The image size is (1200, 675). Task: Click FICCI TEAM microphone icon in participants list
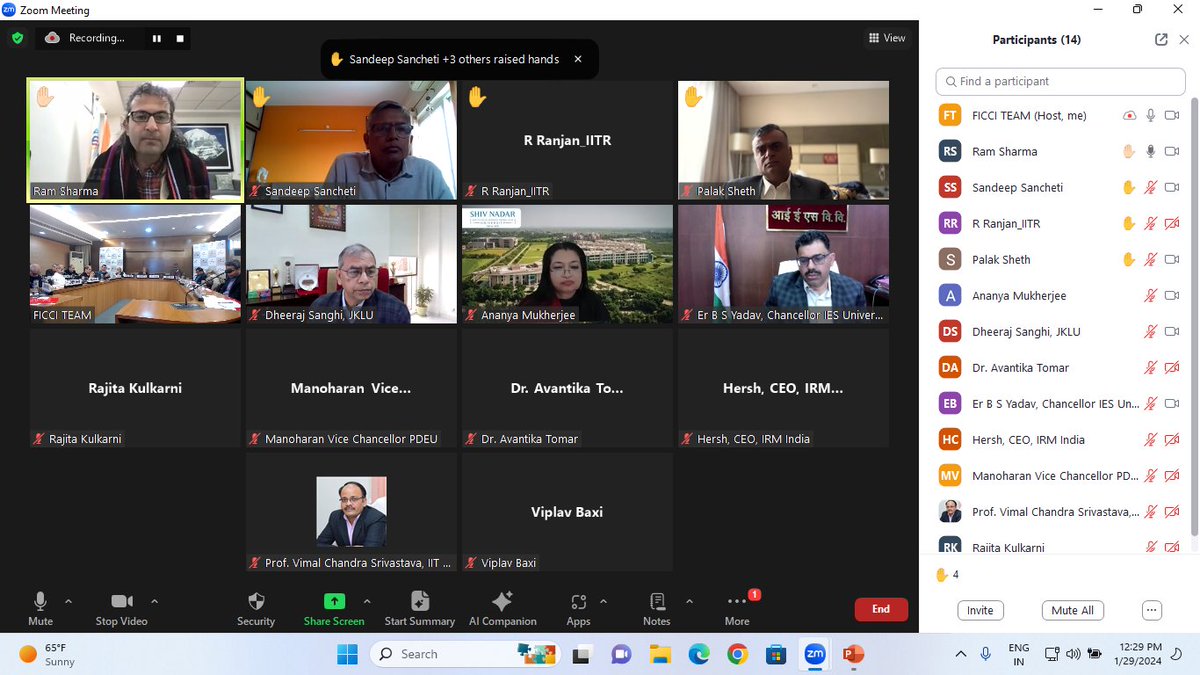click(x=1151, y=116)
